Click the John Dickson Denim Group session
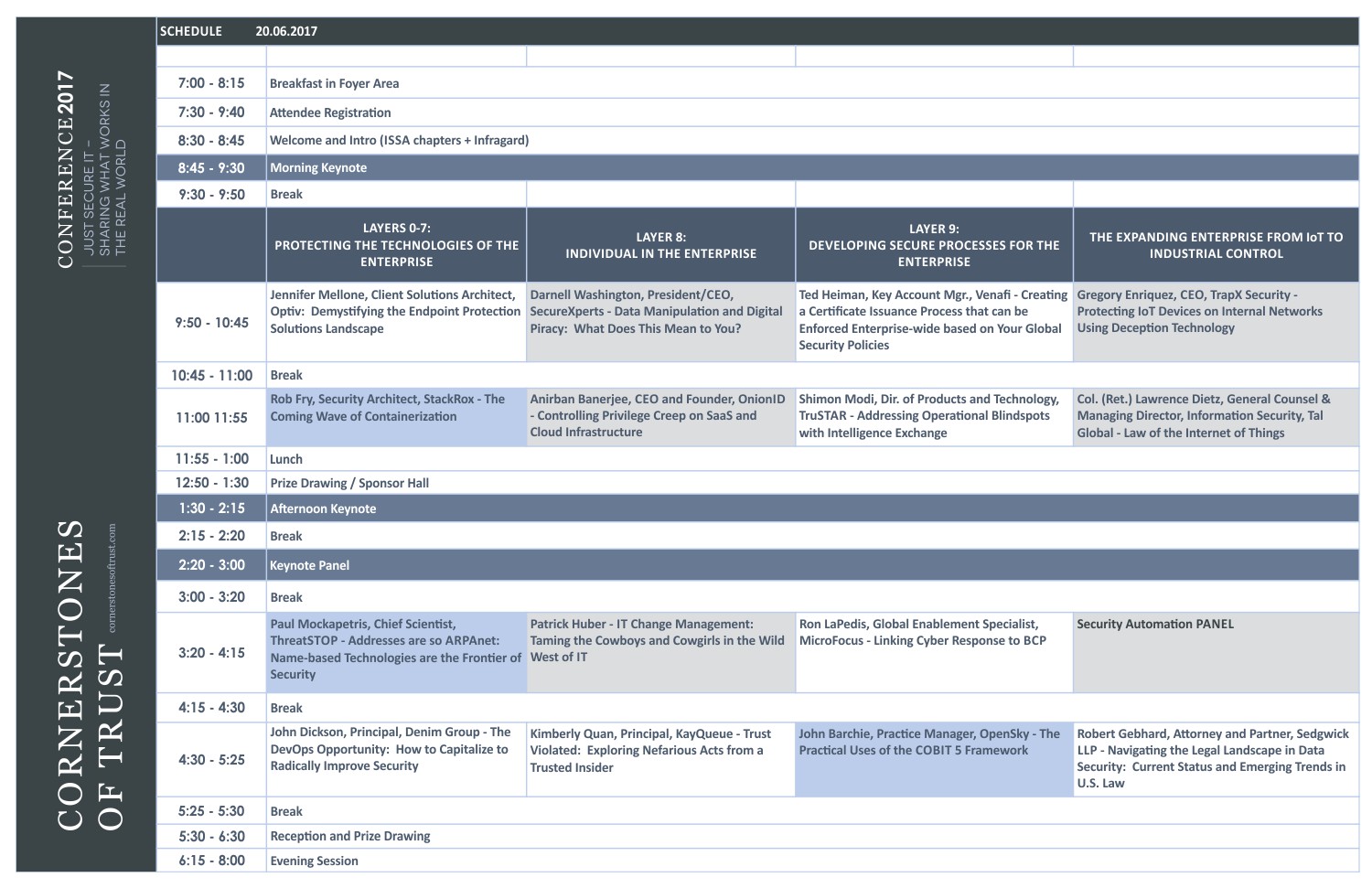The width and height of the screenshot is (1372, 888). coord(396,759)
